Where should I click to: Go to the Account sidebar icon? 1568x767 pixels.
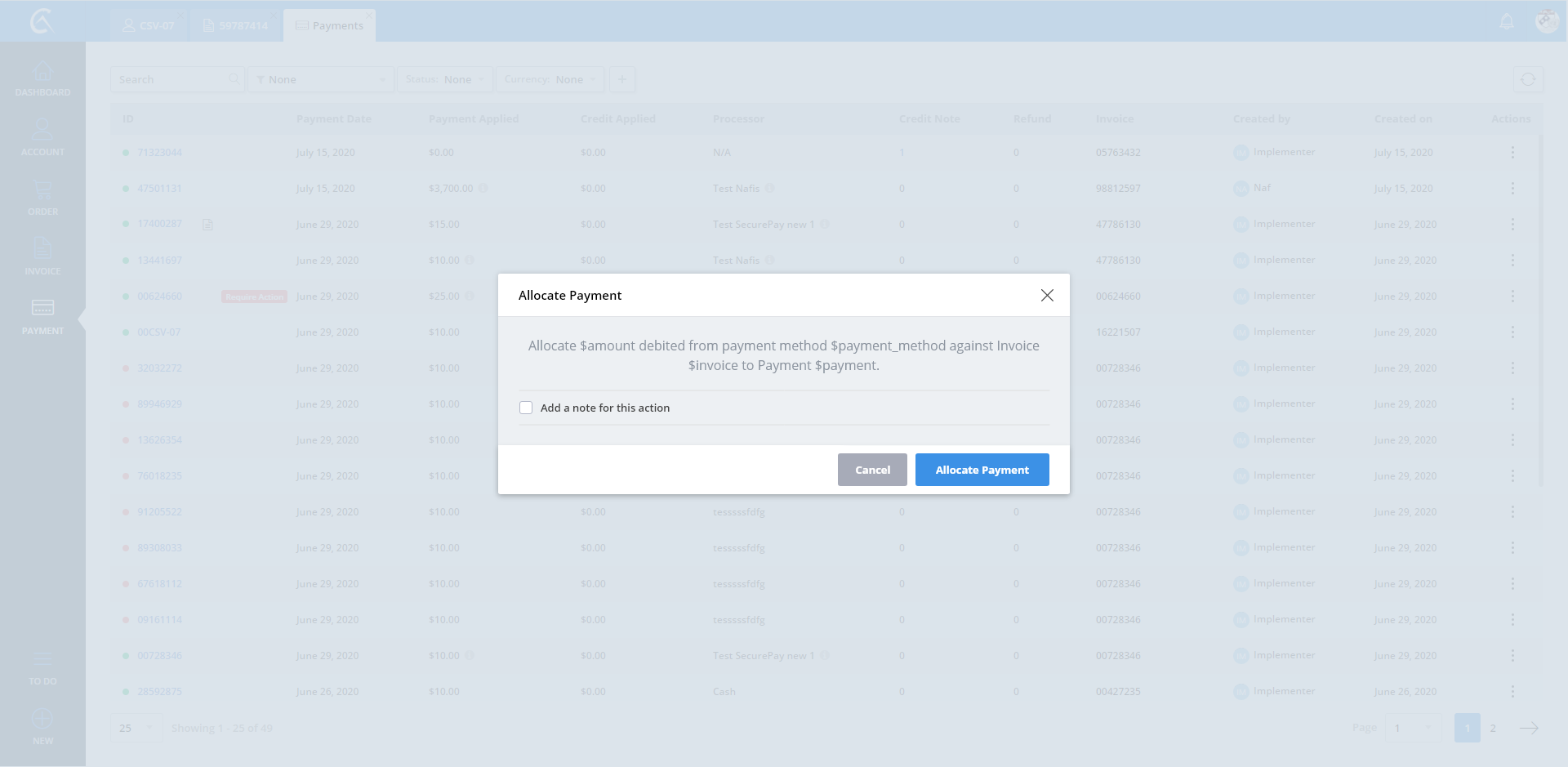[42, 131]
